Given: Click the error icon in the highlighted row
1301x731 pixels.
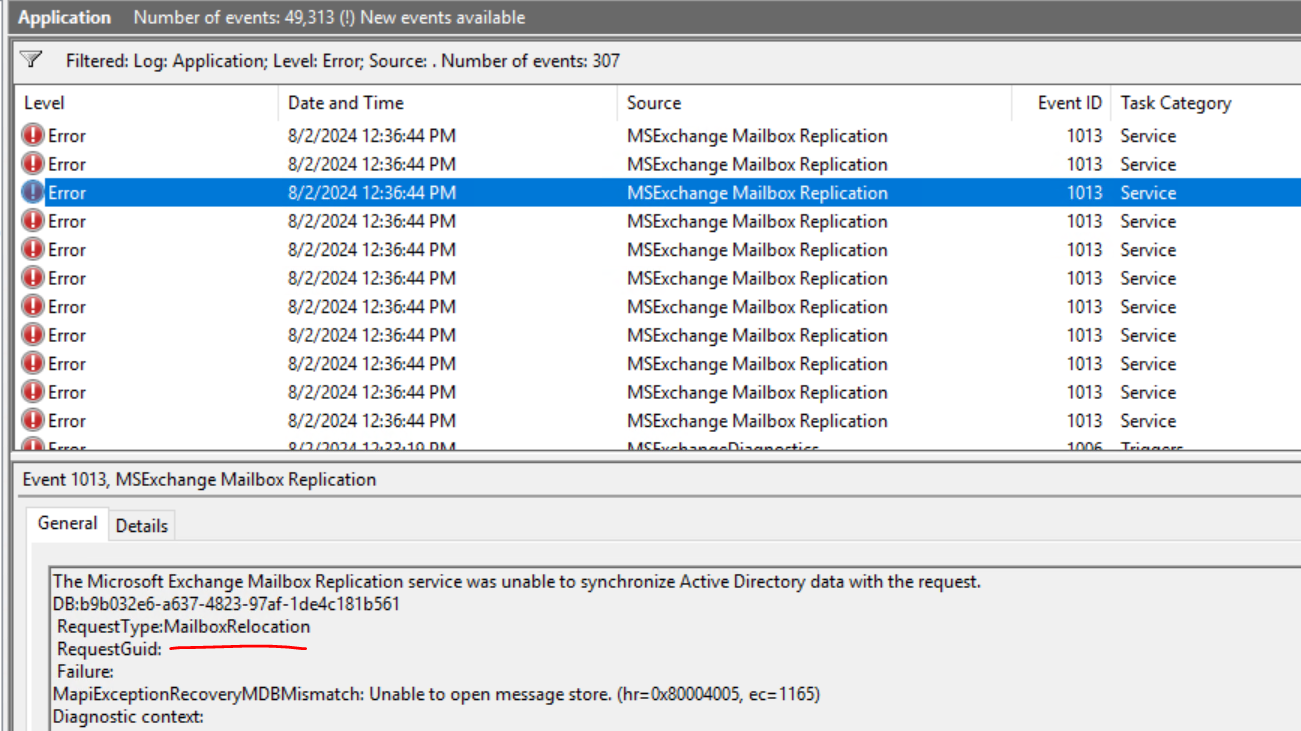Looking at the screenshot, I should (x=33, y=192).
